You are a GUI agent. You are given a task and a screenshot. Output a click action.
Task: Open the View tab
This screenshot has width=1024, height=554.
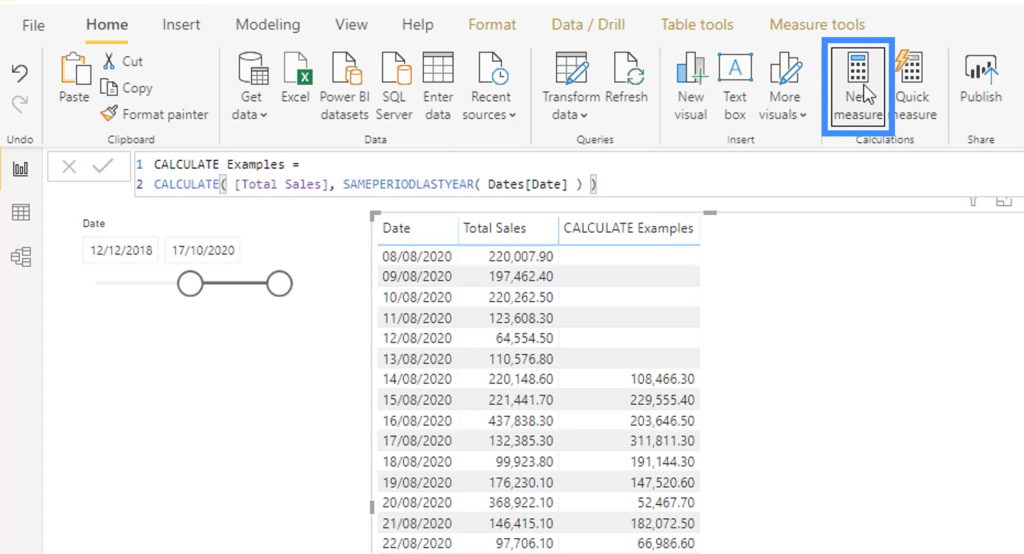coord(351,25)
